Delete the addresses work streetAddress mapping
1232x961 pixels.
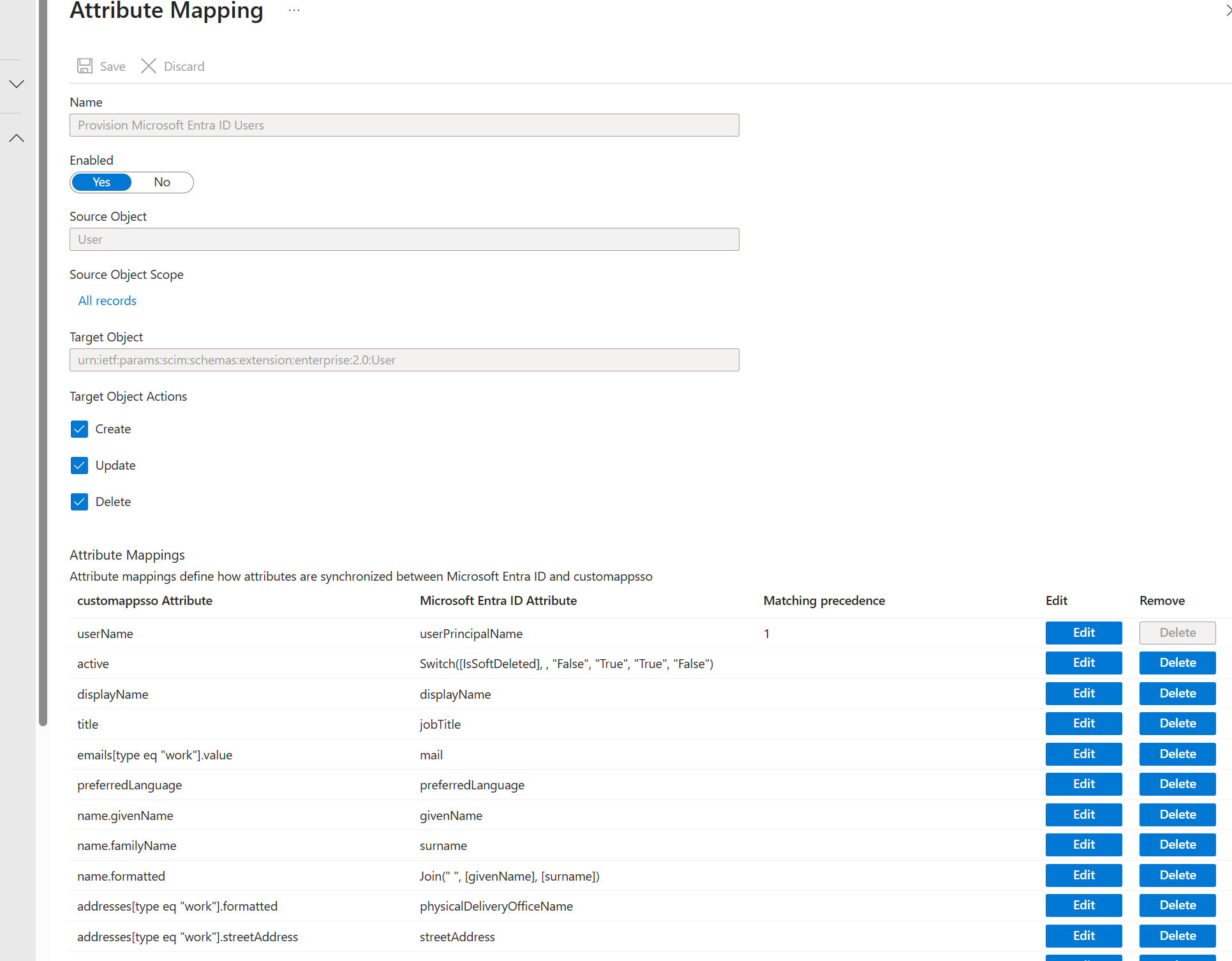[x=1178, y=936]
